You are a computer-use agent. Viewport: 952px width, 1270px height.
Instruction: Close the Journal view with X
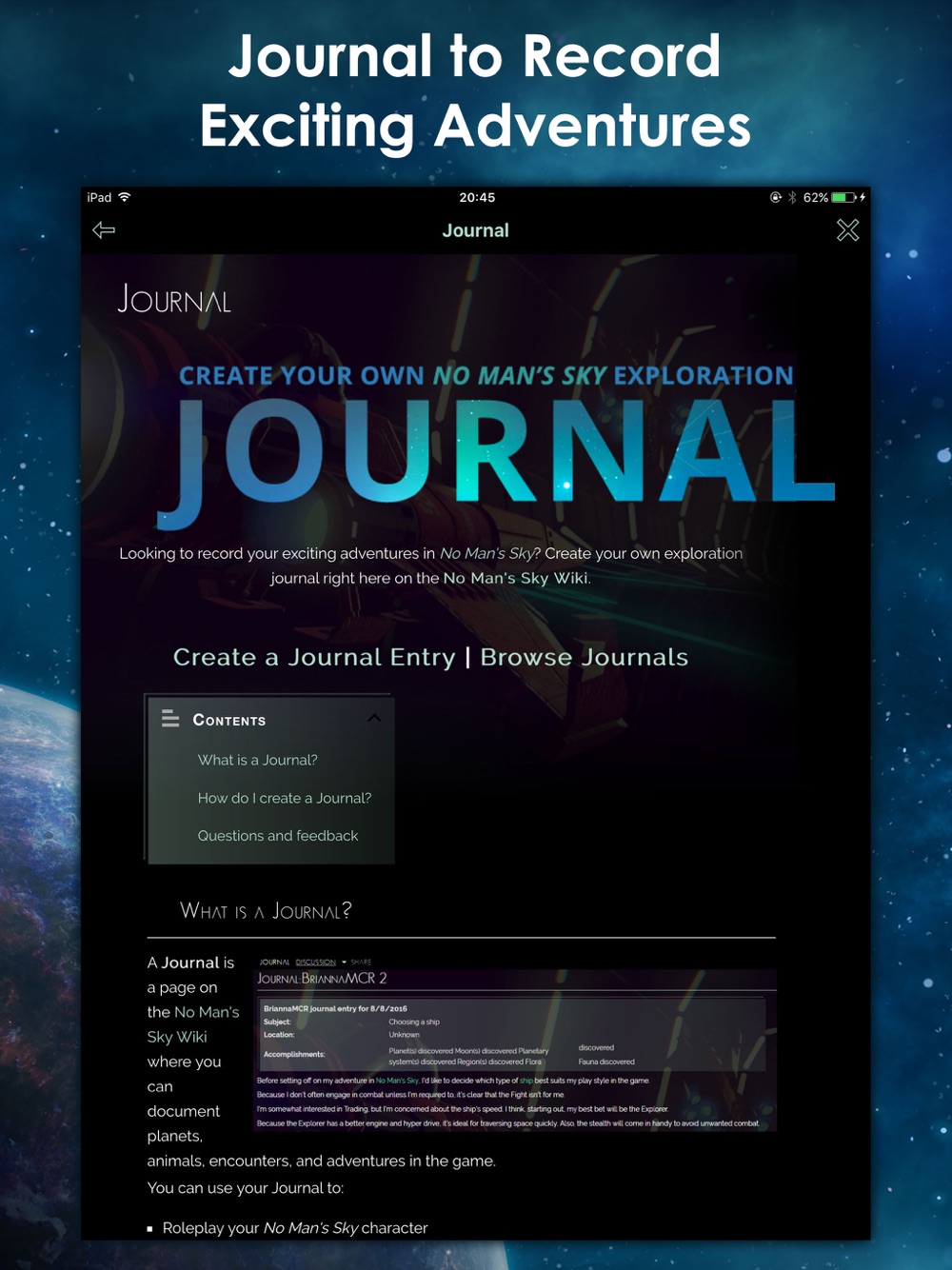pyautogui.click(x=847, y=230)
